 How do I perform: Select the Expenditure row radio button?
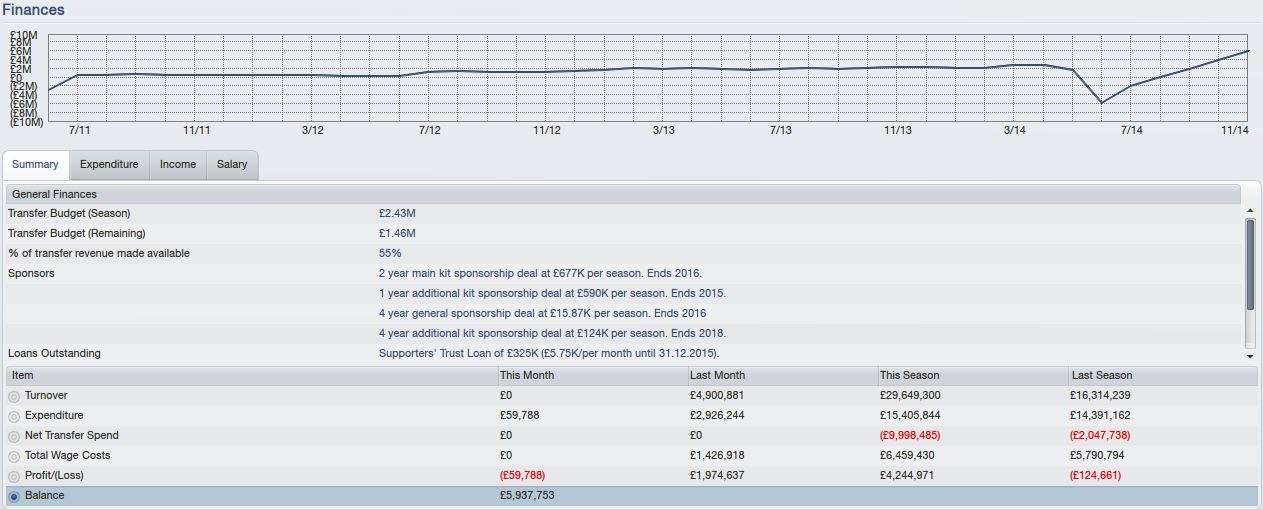(14, 417)
